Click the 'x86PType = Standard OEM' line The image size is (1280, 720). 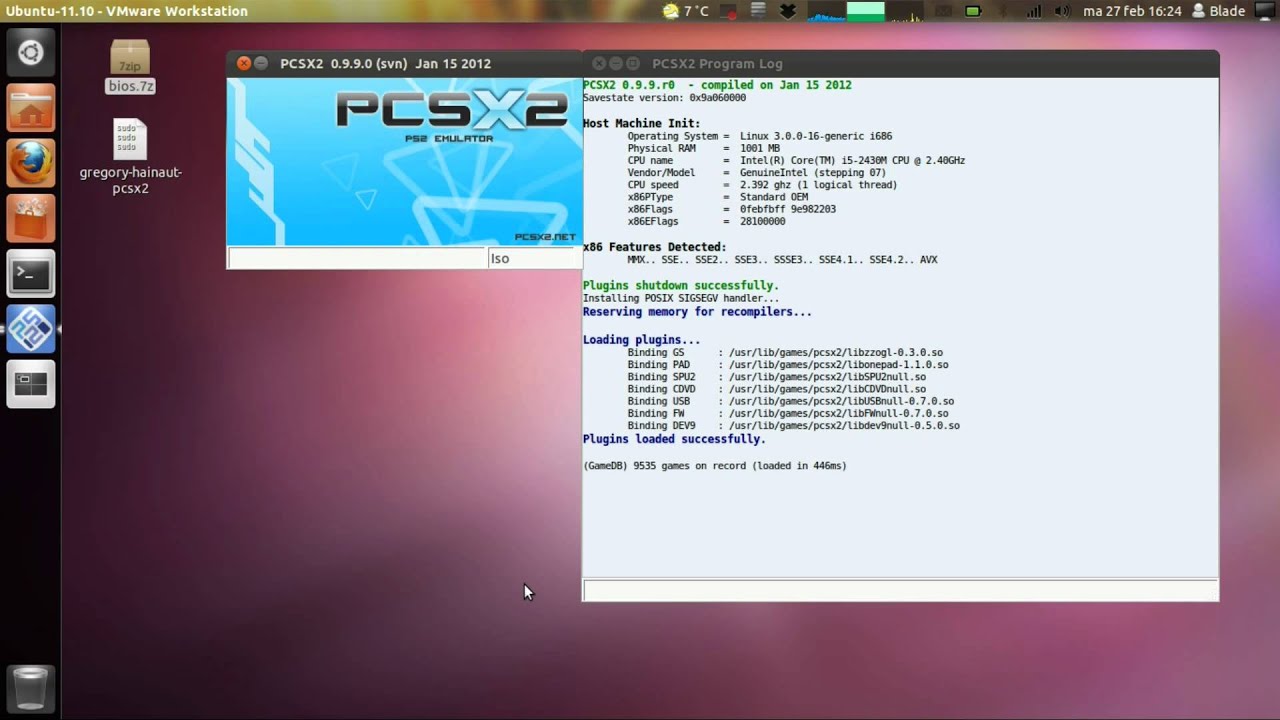tap(718, 197)
